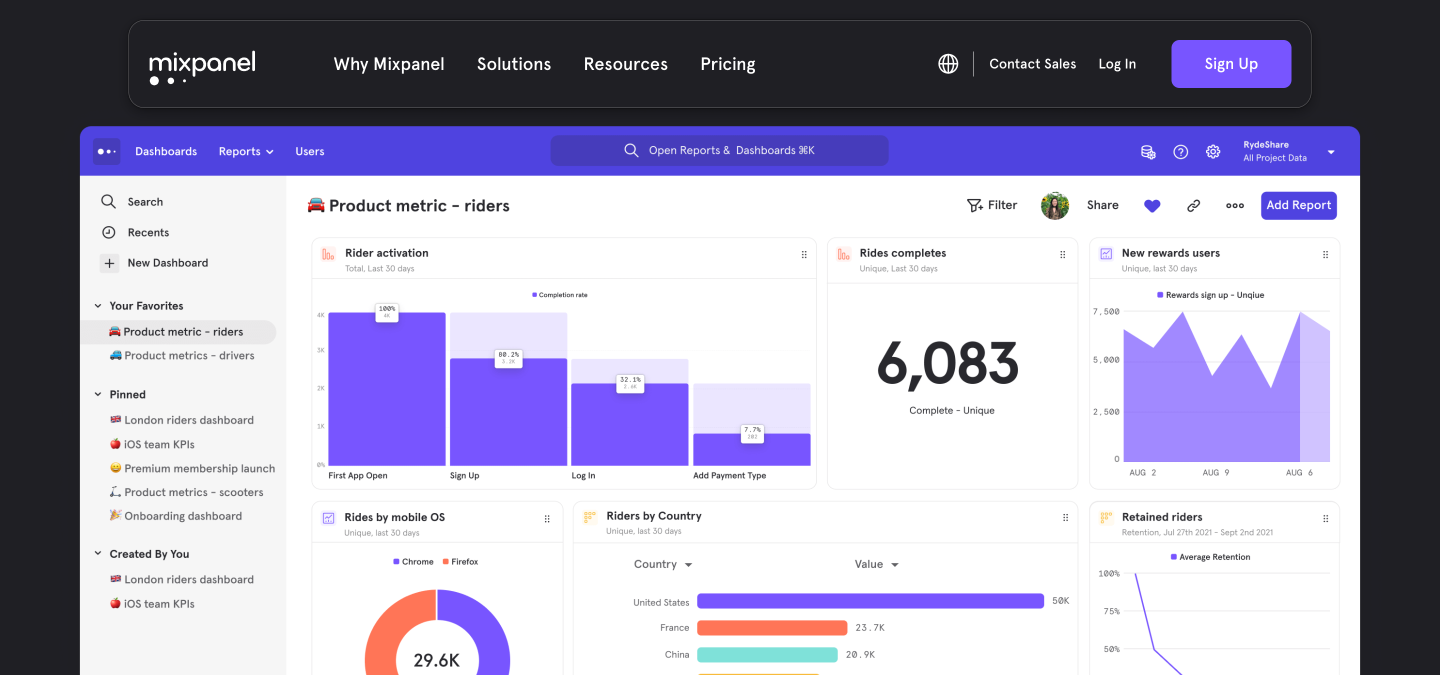Open iOS team KPIs under Created By You
The image size is (1440, 675).
(x=152, y=604)
